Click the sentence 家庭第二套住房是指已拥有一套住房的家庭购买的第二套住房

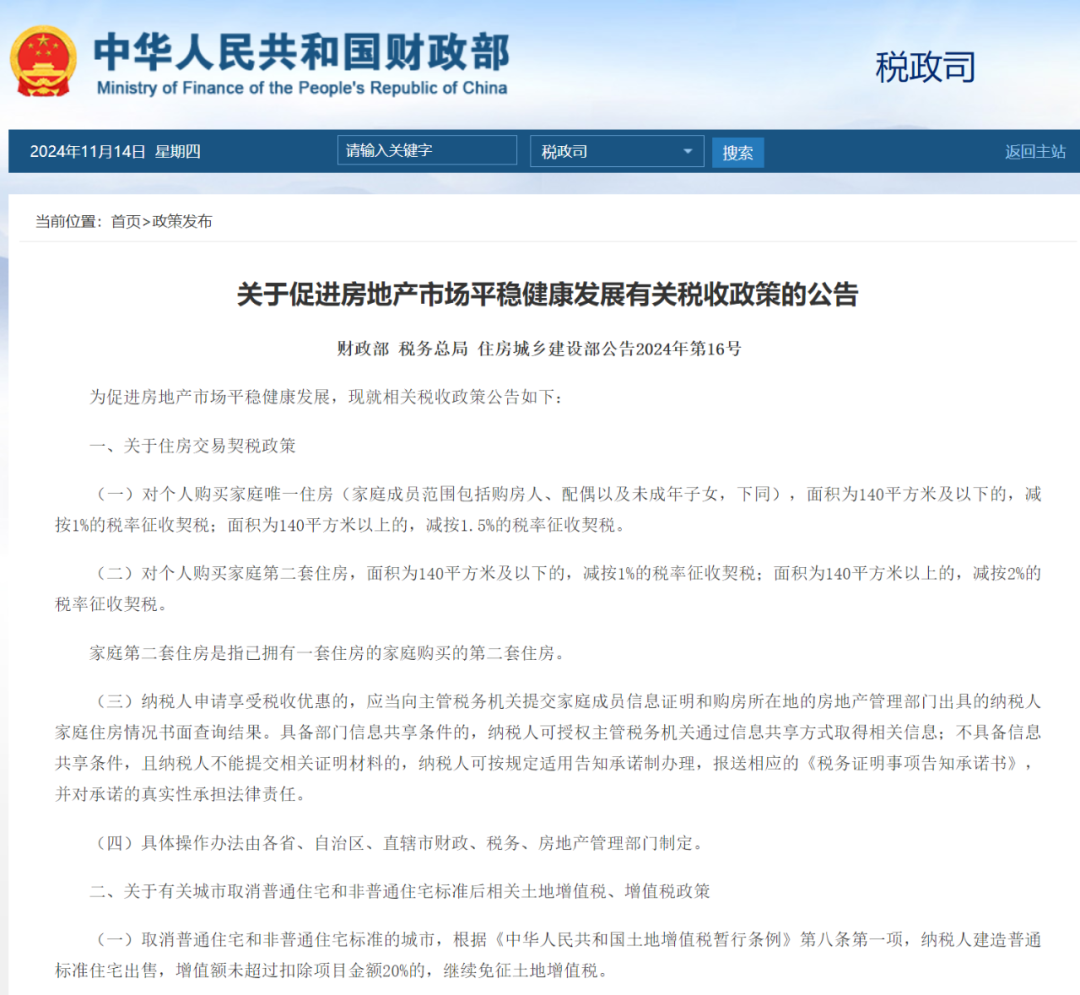[327, 653]
